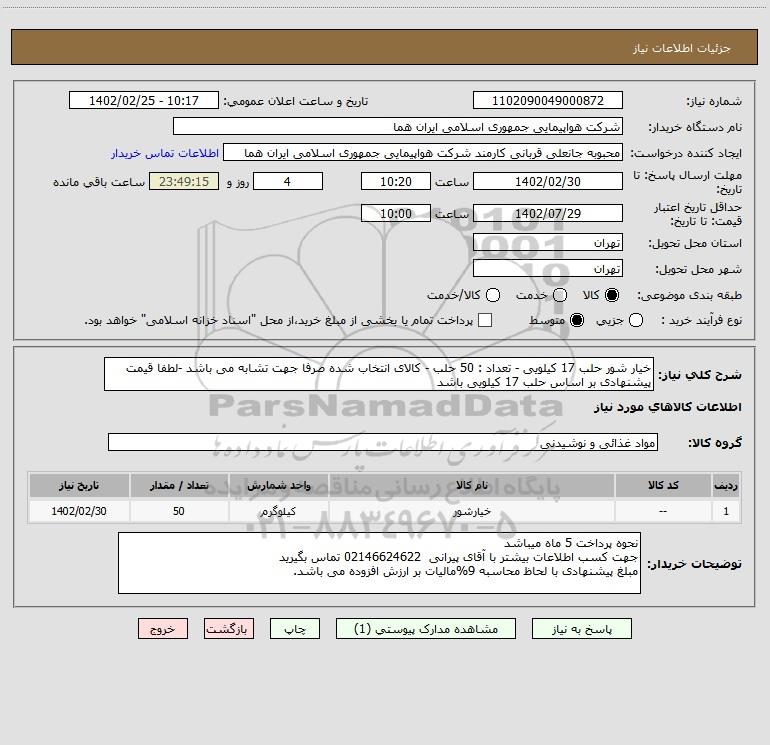The image size is (770, 745).
Task: Click the goods group field مواد غذائی و نوشیدنی
Action: (x=383, y=442)
